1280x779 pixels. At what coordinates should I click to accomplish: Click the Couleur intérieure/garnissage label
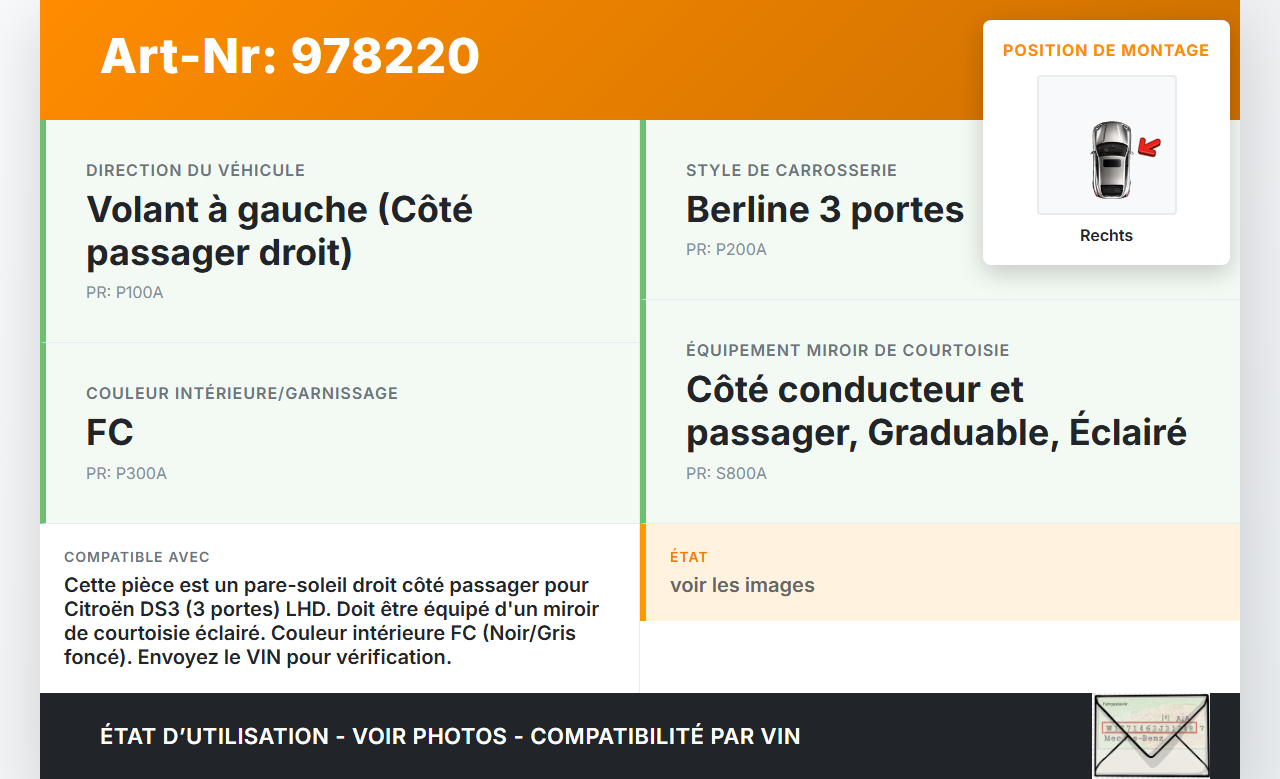tap(242, 394)
